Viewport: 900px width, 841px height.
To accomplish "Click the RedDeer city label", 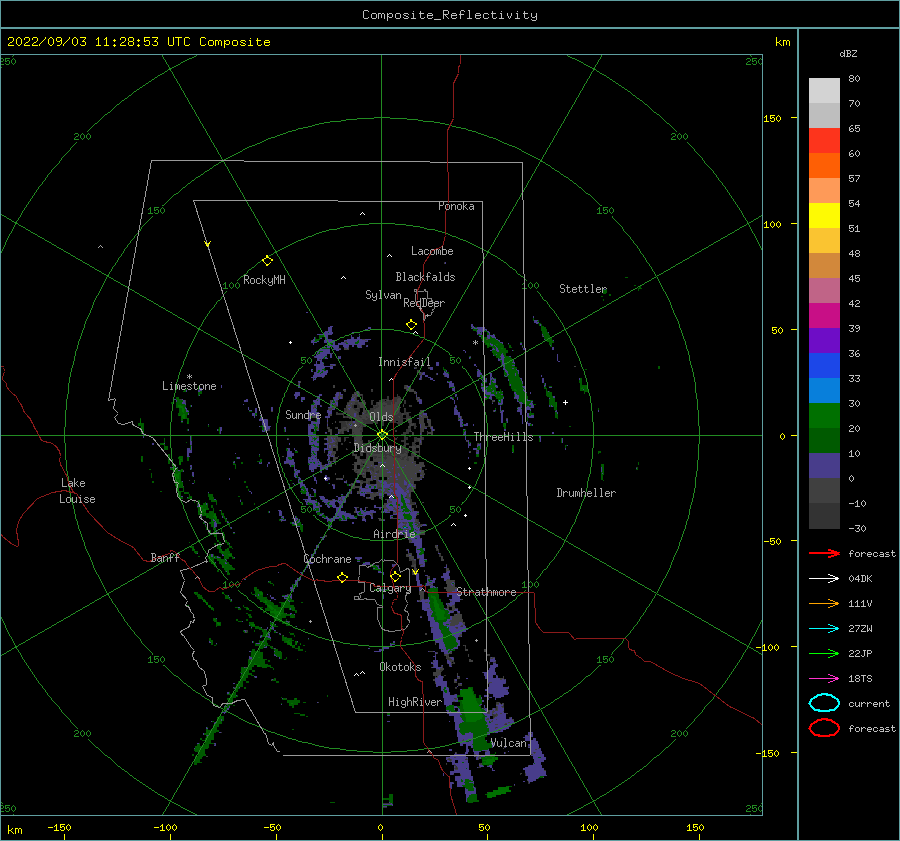I will tap(424, 303).
